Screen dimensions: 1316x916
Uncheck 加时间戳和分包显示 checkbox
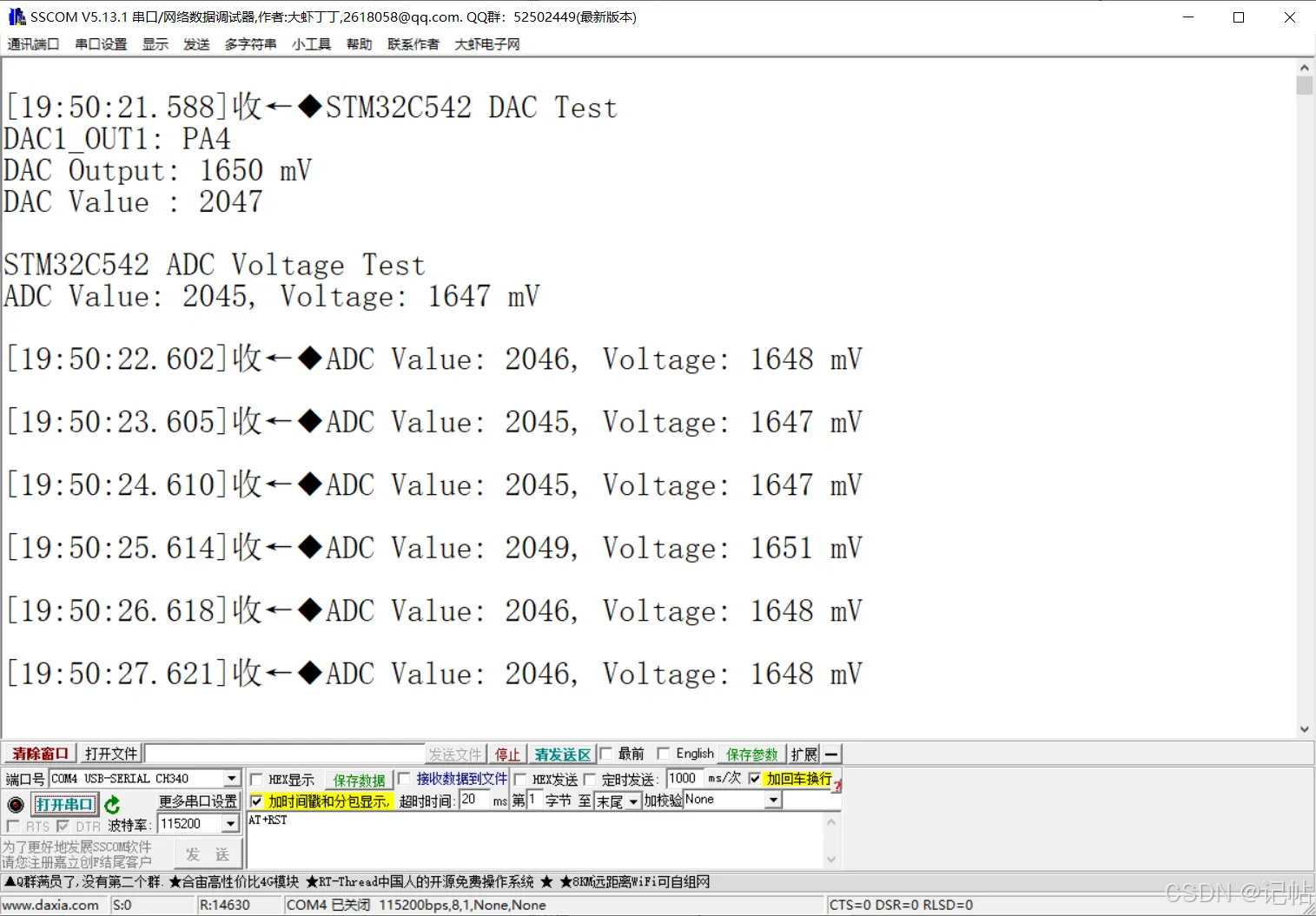pos(256,801)
